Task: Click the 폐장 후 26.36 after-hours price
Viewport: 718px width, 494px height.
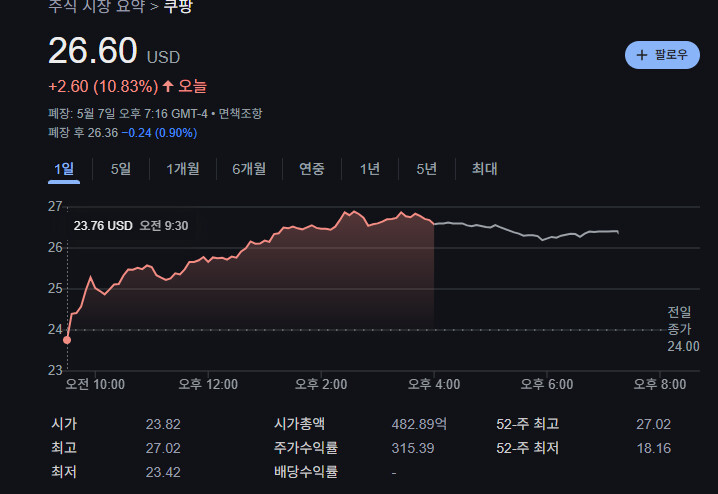Action: click(83, 133)
